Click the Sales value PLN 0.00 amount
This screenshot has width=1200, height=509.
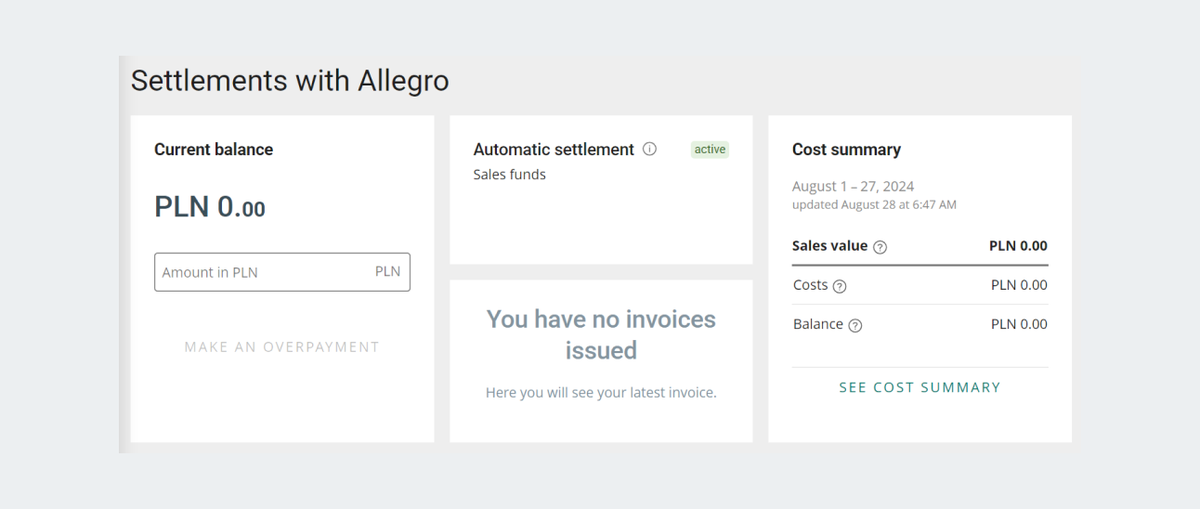[x=1018, y=246]
